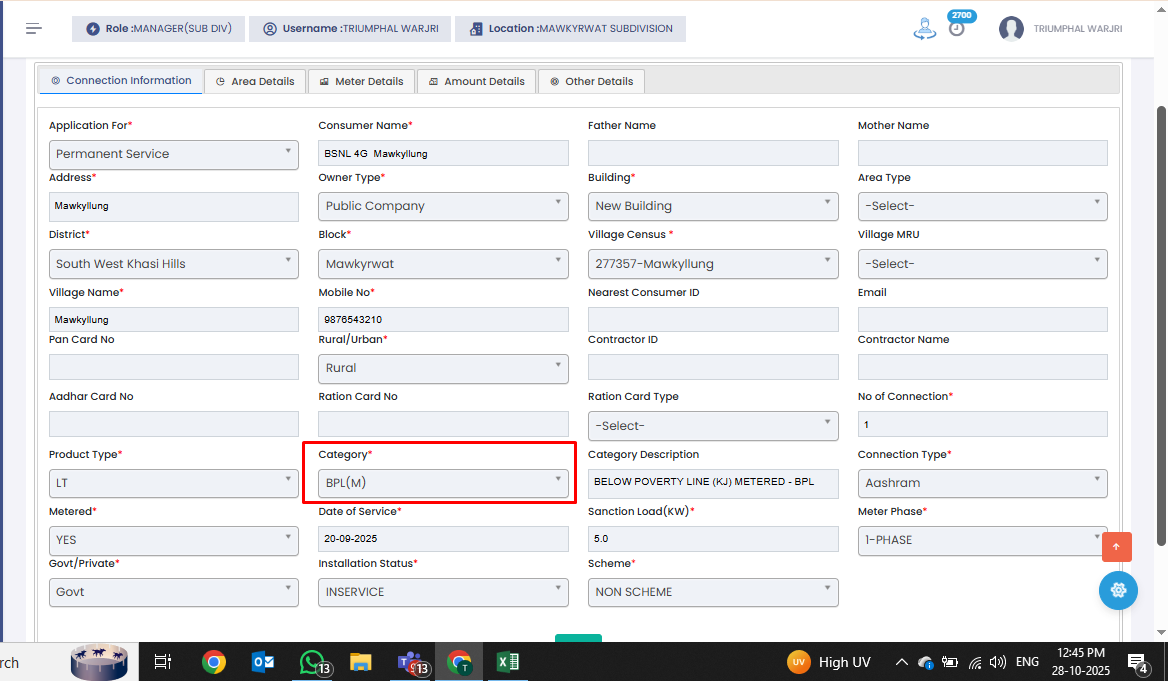Switch to the Other Details tab
The height and width of the screenshot is (681, 1168).
pos(591,81)
